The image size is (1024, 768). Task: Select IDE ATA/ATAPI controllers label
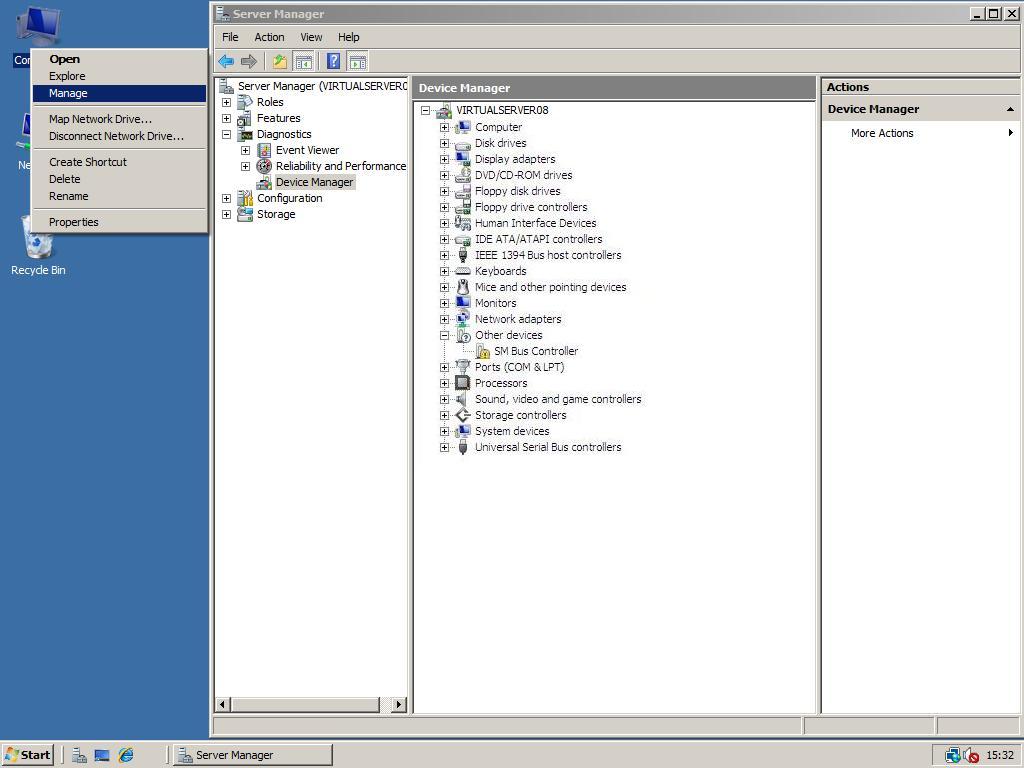(538, 239)
